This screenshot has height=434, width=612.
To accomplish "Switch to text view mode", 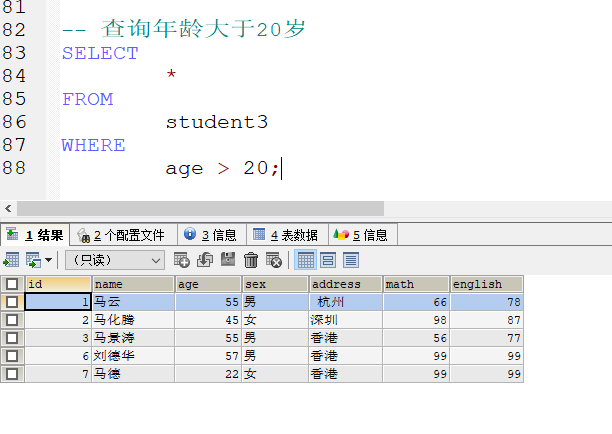I will point(351,260).
